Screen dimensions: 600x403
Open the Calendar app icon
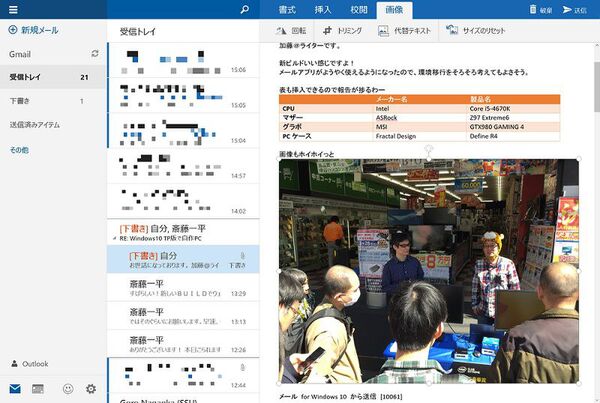pyautogui.click(x=38, y=389)
